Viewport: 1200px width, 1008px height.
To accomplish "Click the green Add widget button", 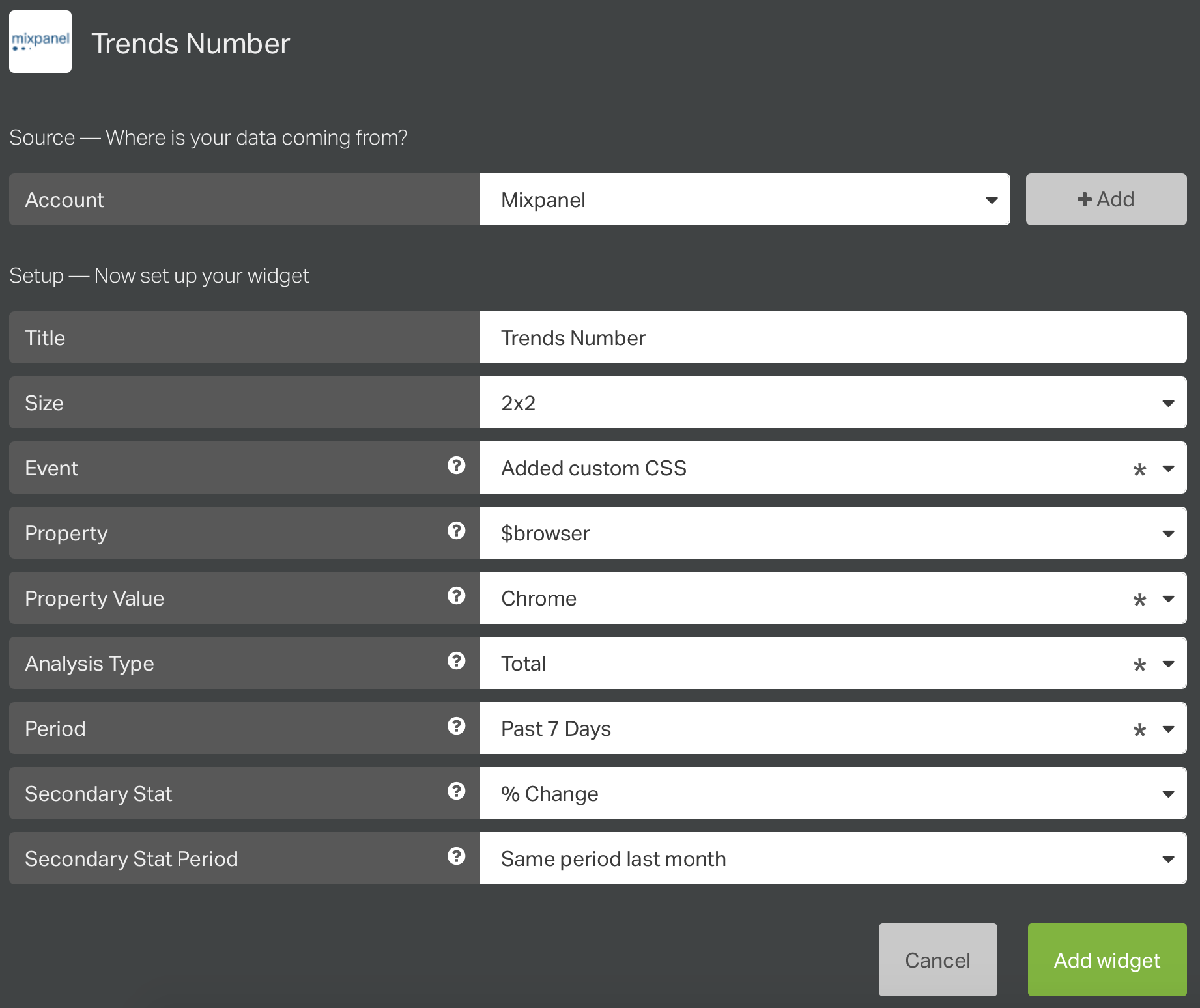I will [1107, 960].
